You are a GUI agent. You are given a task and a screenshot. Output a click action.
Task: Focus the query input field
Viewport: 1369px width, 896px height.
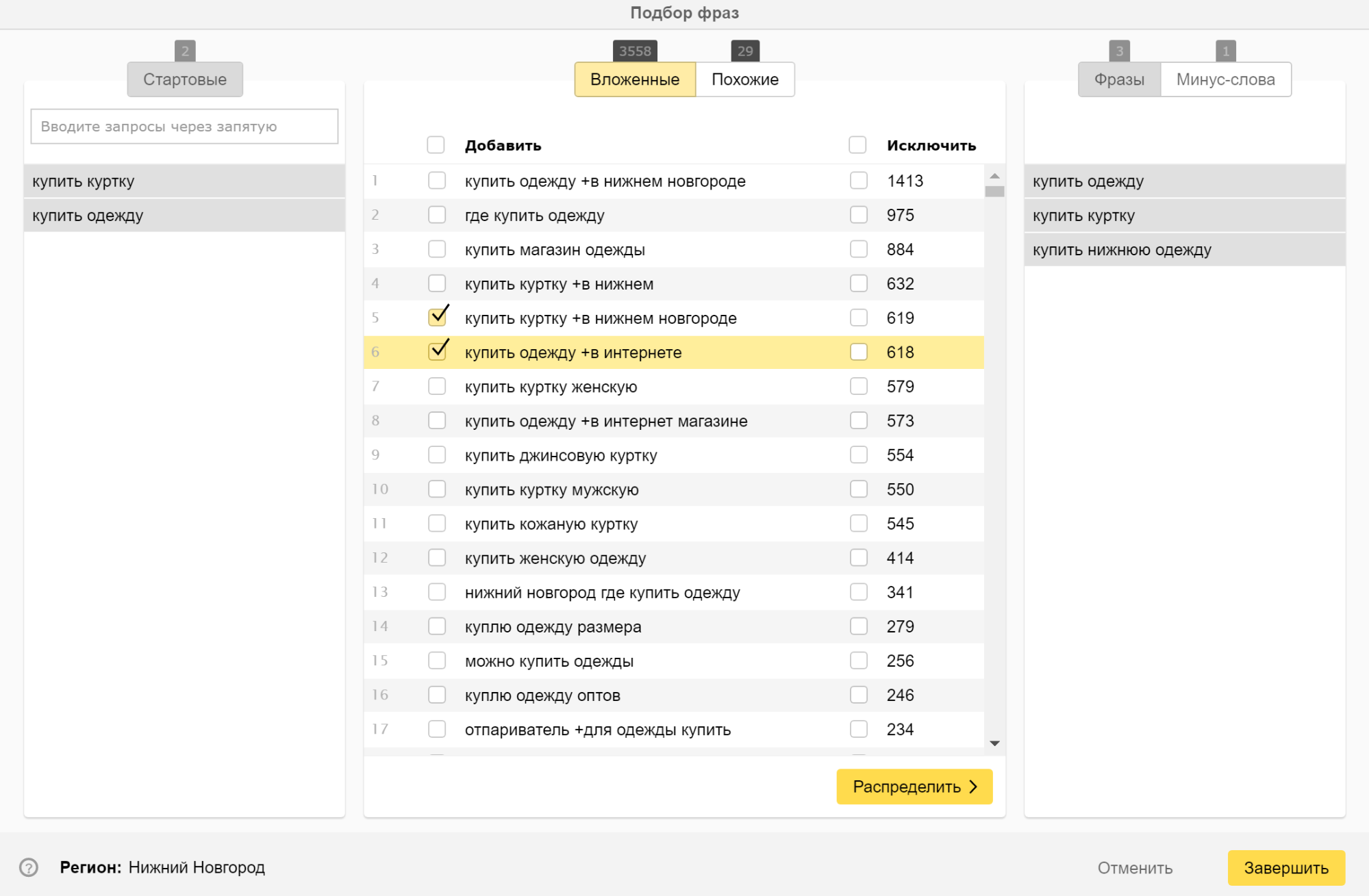184,127
